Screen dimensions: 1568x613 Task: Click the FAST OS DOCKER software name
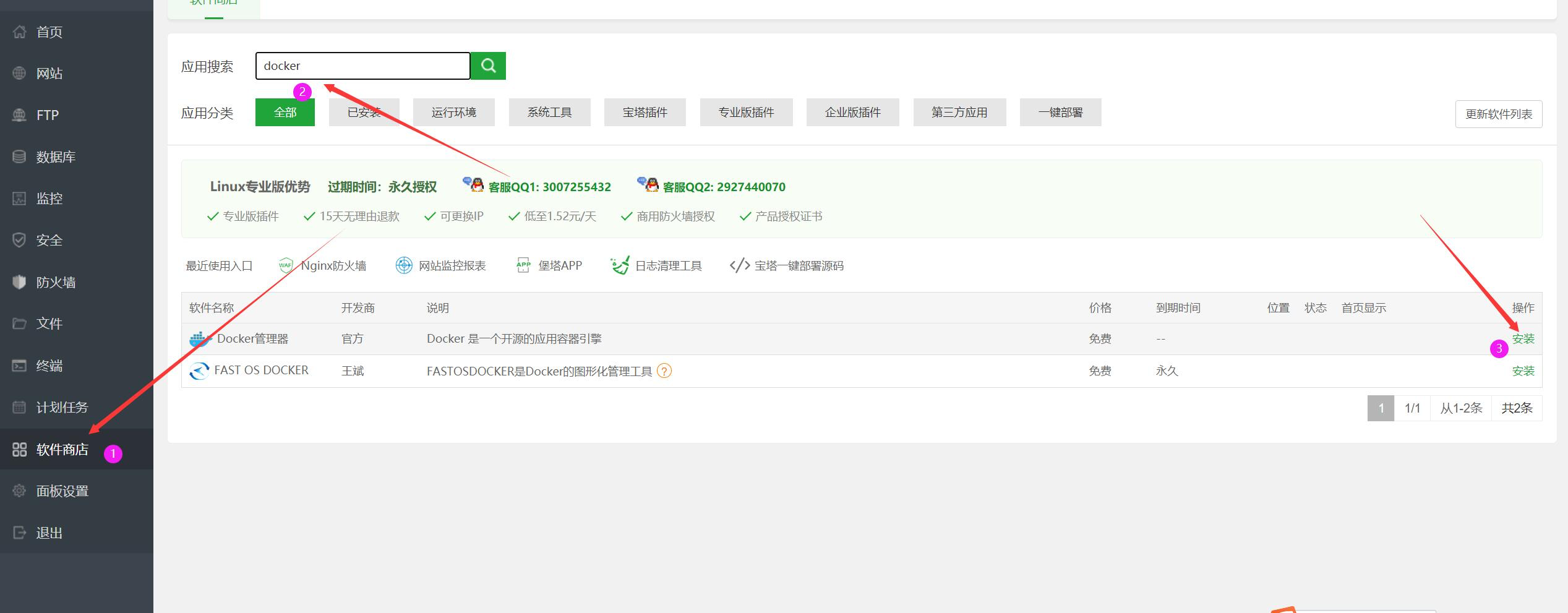[x=261, y=371]
